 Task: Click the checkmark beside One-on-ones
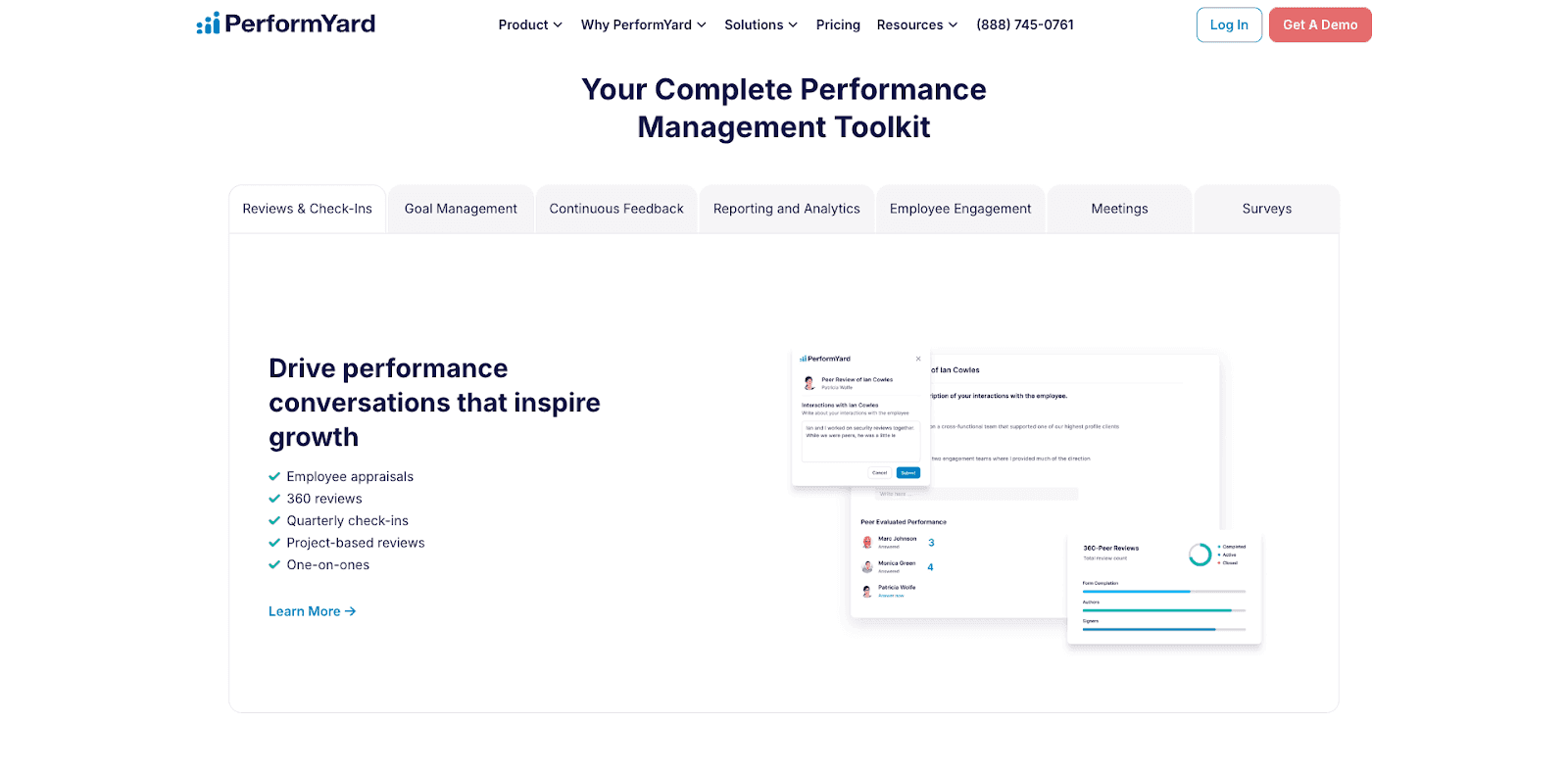[274, 565]
